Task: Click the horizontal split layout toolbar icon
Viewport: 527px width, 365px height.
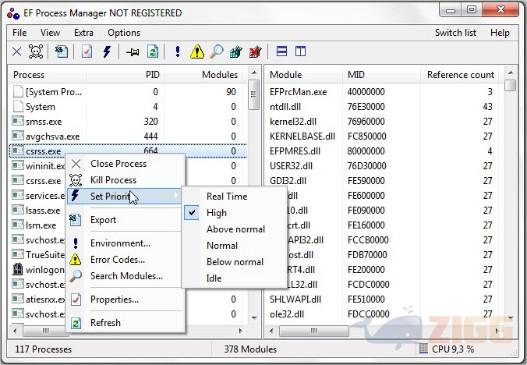Action: [x=282, y=51]
